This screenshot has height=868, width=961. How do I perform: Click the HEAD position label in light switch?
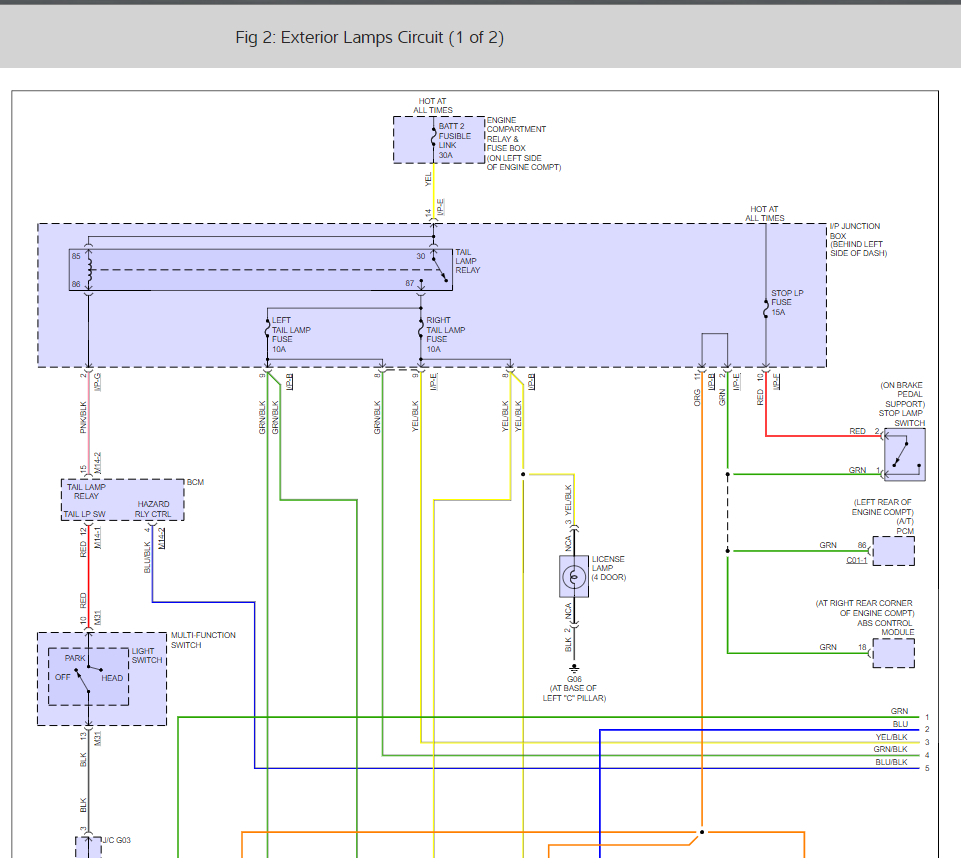click(112, 678)
